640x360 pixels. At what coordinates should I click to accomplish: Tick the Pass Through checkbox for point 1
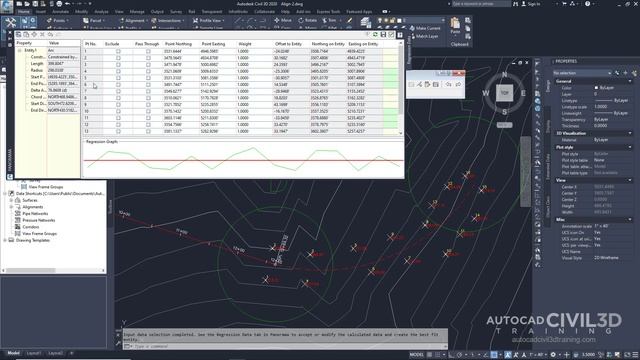click(x=148, y=51)
